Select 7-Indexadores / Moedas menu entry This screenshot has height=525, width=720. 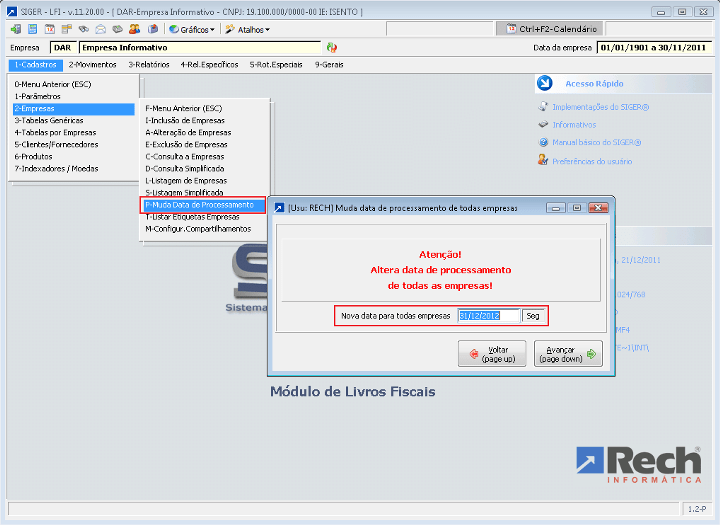73,169
